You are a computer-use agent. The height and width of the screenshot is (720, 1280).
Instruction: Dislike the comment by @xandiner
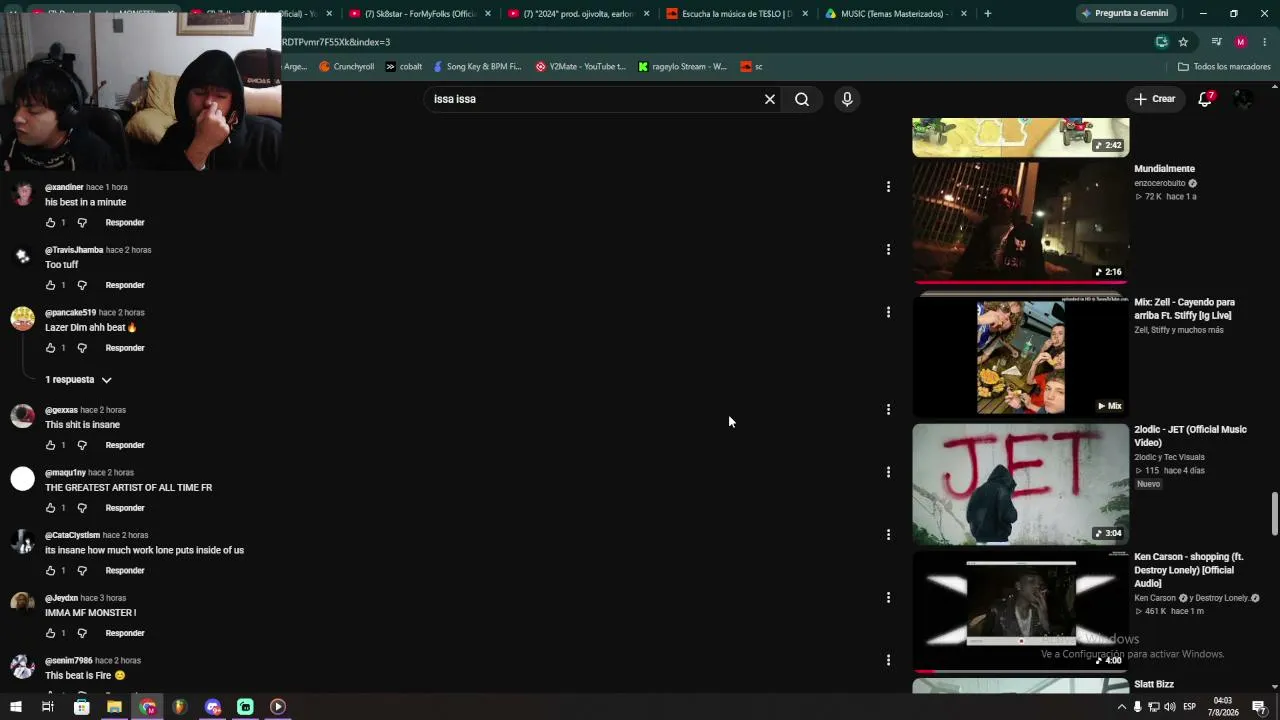pos(82,223)
